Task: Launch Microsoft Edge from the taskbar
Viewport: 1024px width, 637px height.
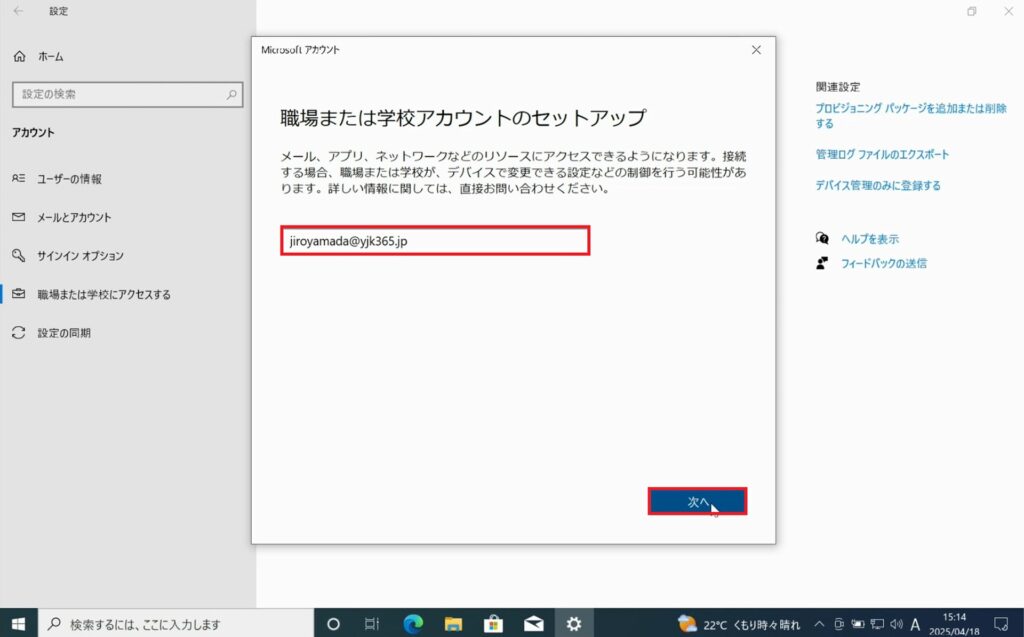Action: click(413, 624)
